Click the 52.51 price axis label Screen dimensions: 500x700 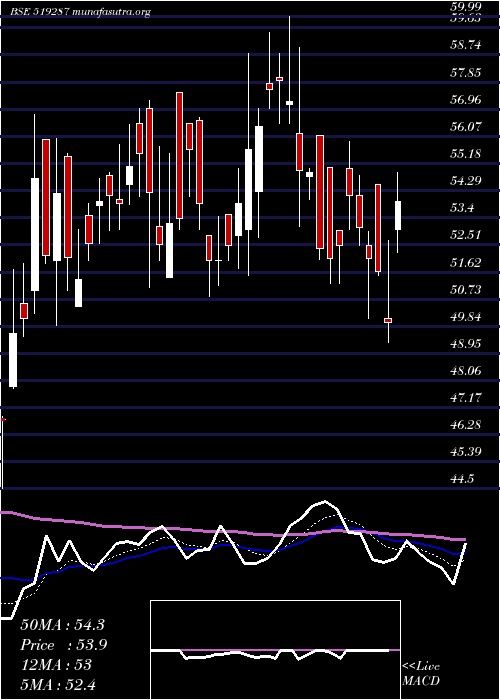click(467, 235)
